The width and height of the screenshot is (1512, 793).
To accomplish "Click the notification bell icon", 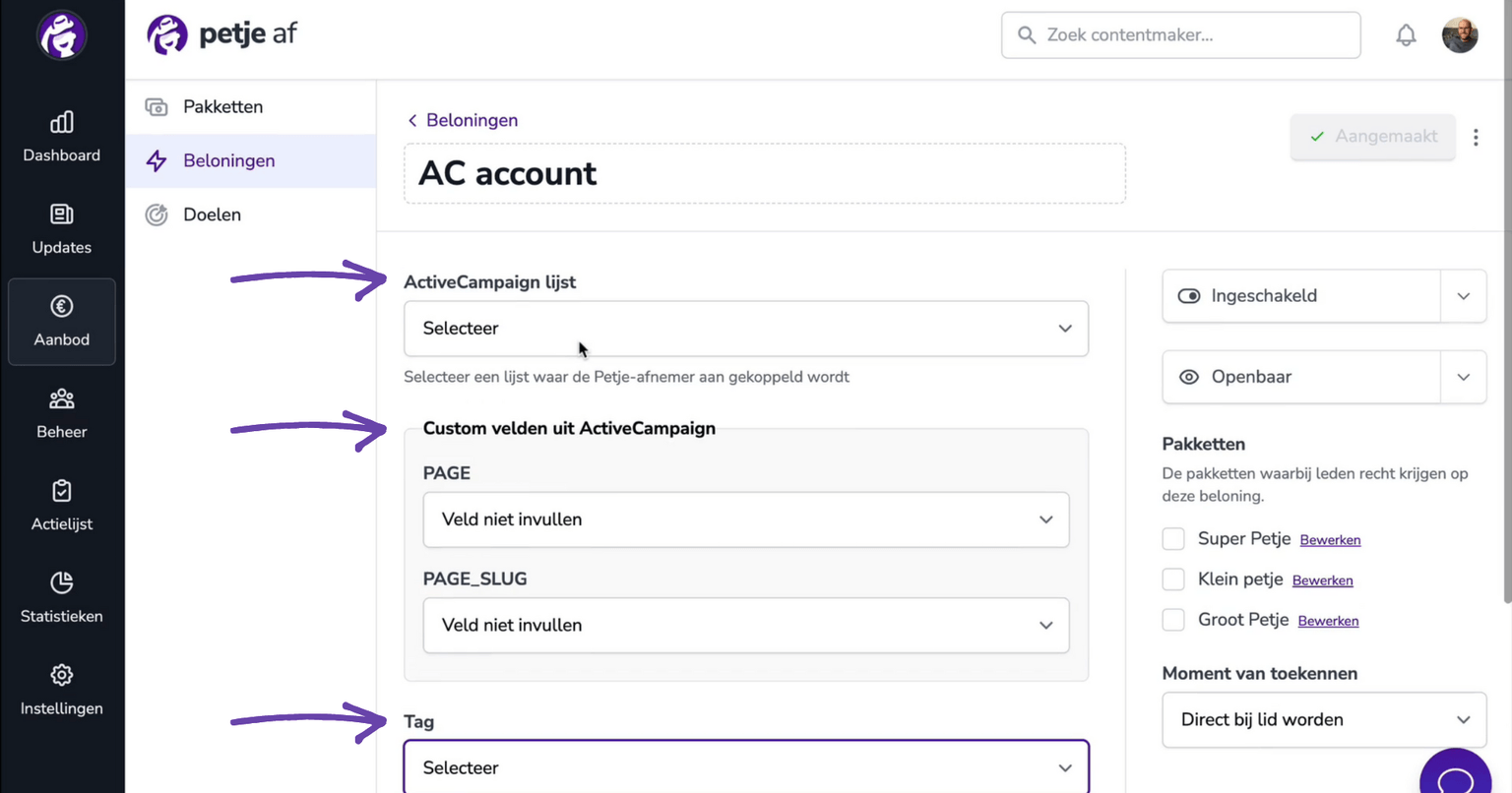I will [1406, 35].
